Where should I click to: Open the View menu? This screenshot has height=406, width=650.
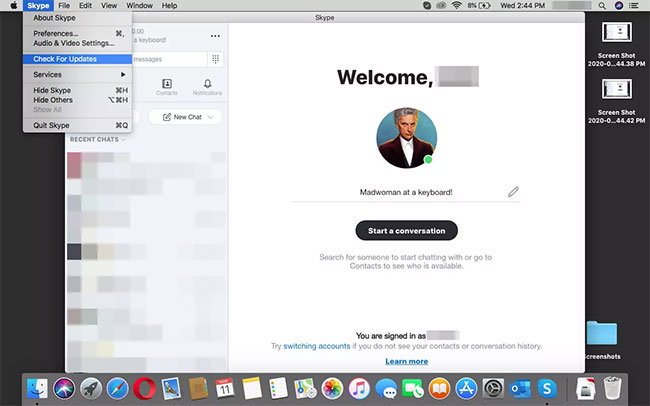click(109, 5)
